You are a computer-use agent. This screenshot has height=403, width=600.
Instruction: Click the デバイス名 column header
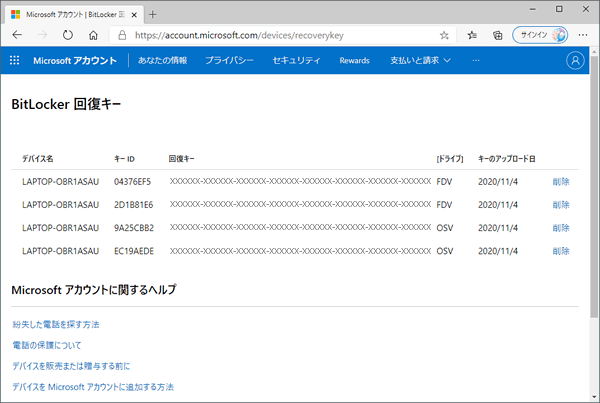click(x=38, y=159)
